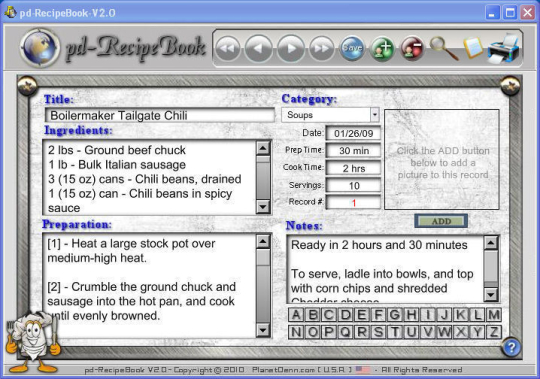Filter recipes by letter F
This screenshot has height=379, width=540.
pyautogui.click(x=378, y=315)
